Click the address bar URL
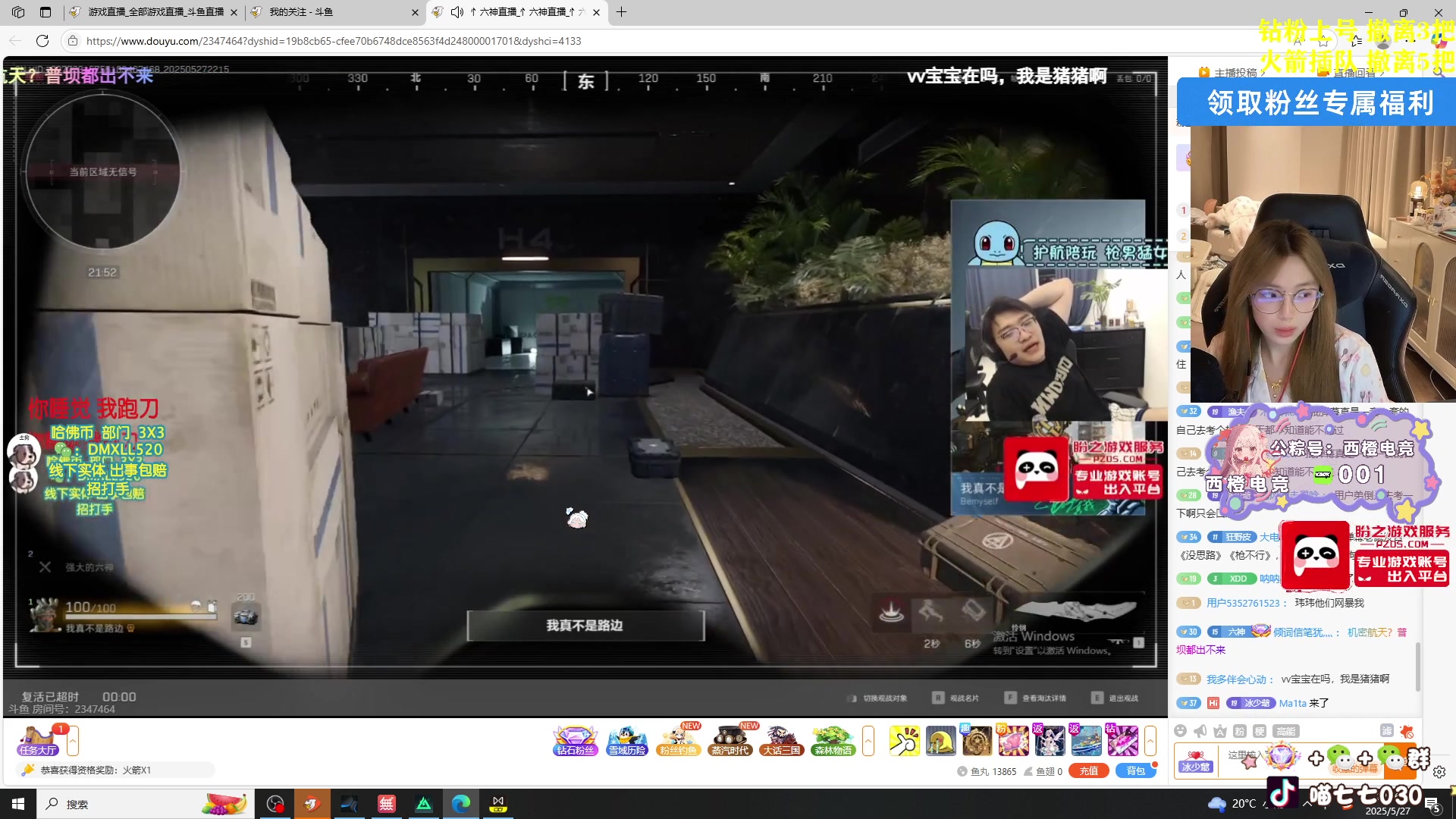The height and width of the screenshot is (819, 1456). tap(334, 41)
